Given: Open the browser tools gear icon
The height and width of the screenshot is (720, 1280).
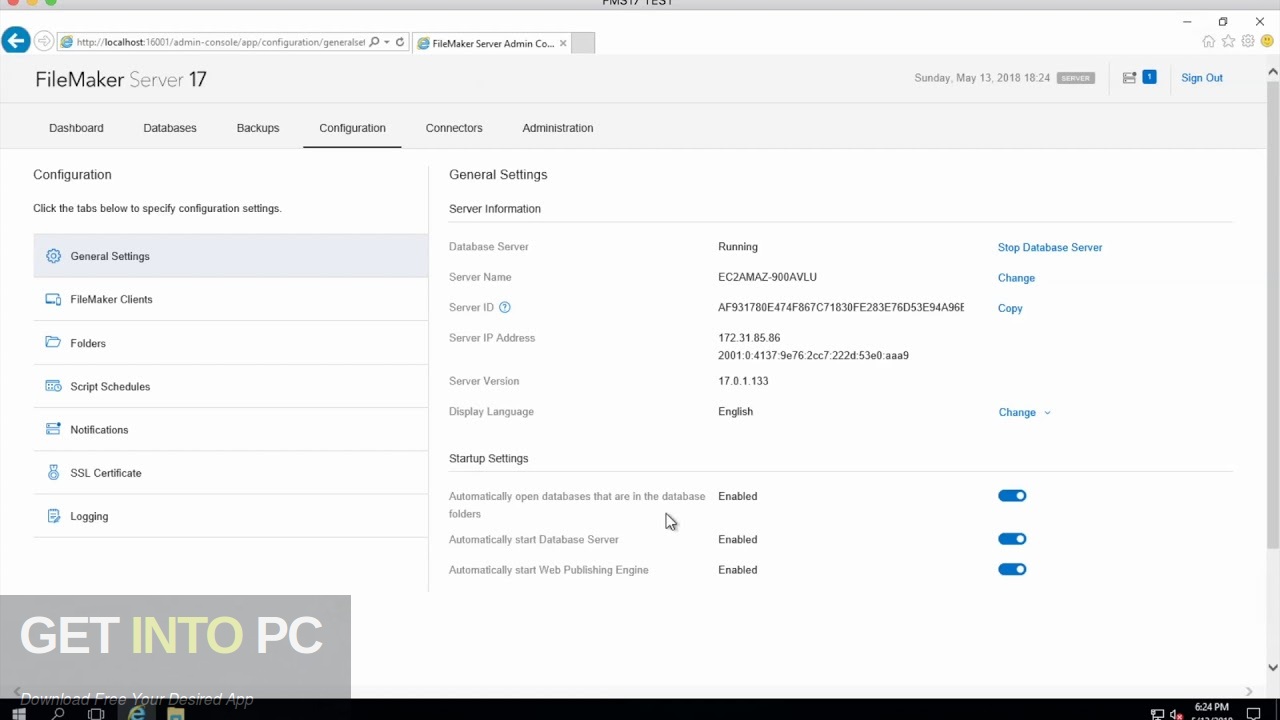Looking at the screenshot, I should coord(1248,42).
